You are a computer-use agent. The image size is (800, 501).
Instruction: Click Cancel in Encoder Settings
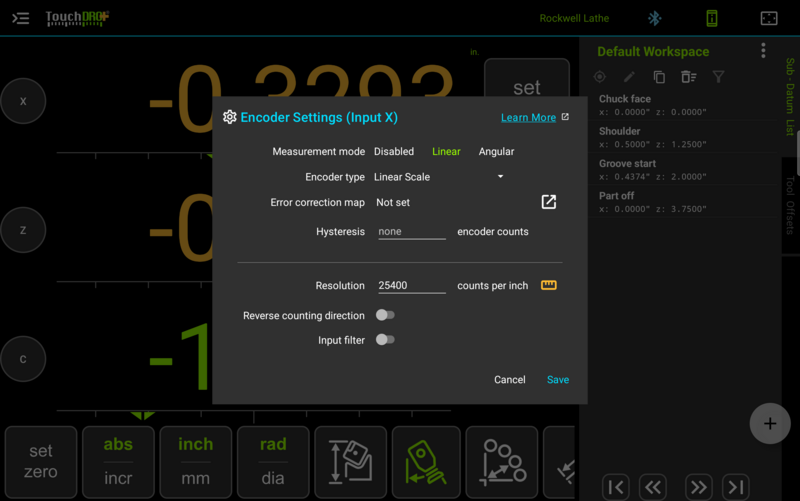[510, 380]
